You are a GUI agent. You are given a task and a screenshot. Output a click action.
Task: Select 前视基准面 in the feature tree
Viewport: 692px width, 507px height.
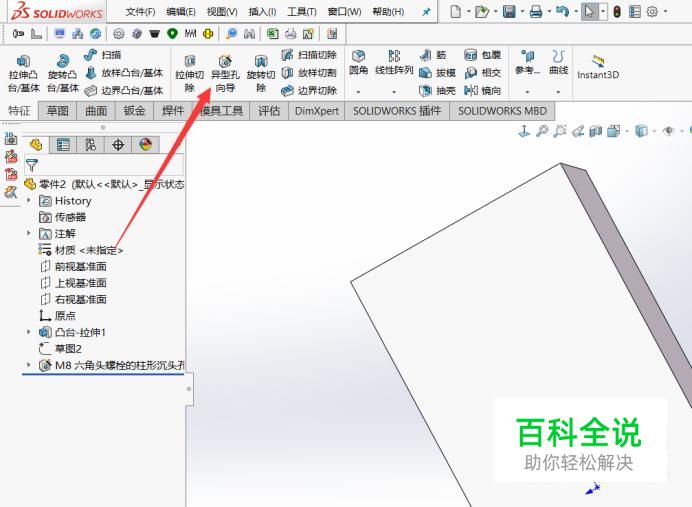click(x=74, y=267)
